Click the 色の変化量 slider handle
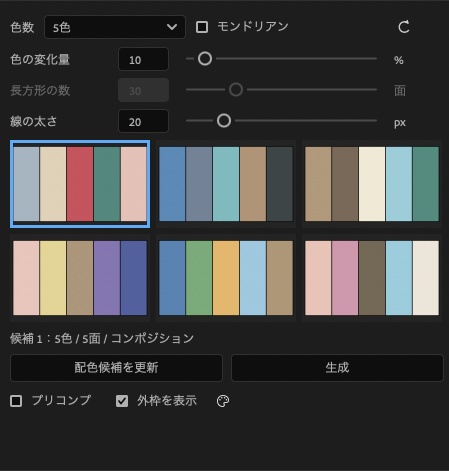The height and width of the screenshot is (471, 449). tap(205, 59)
